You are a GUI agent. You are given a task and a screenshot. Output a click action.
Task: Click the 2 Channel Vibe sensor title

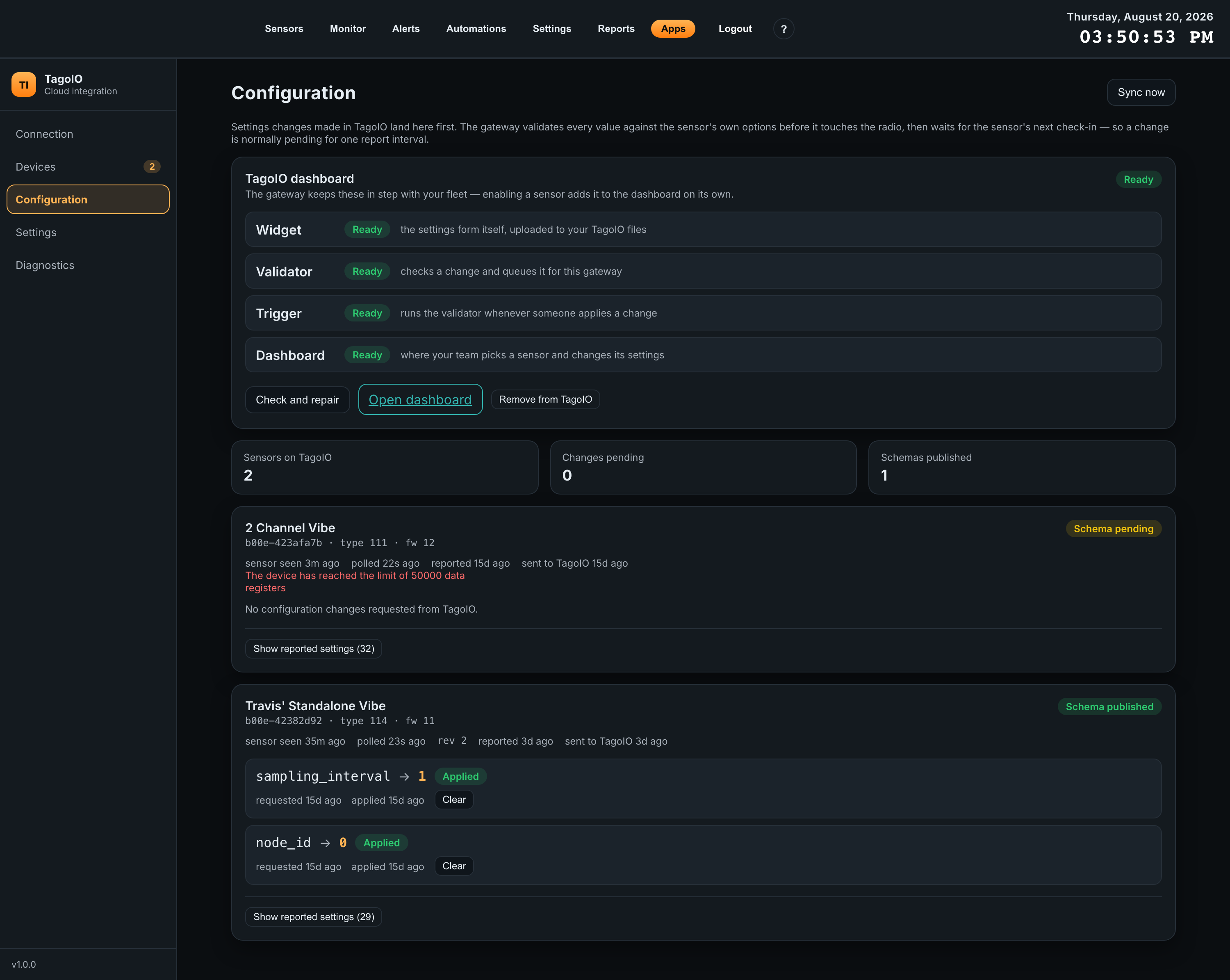coord(290,528)
